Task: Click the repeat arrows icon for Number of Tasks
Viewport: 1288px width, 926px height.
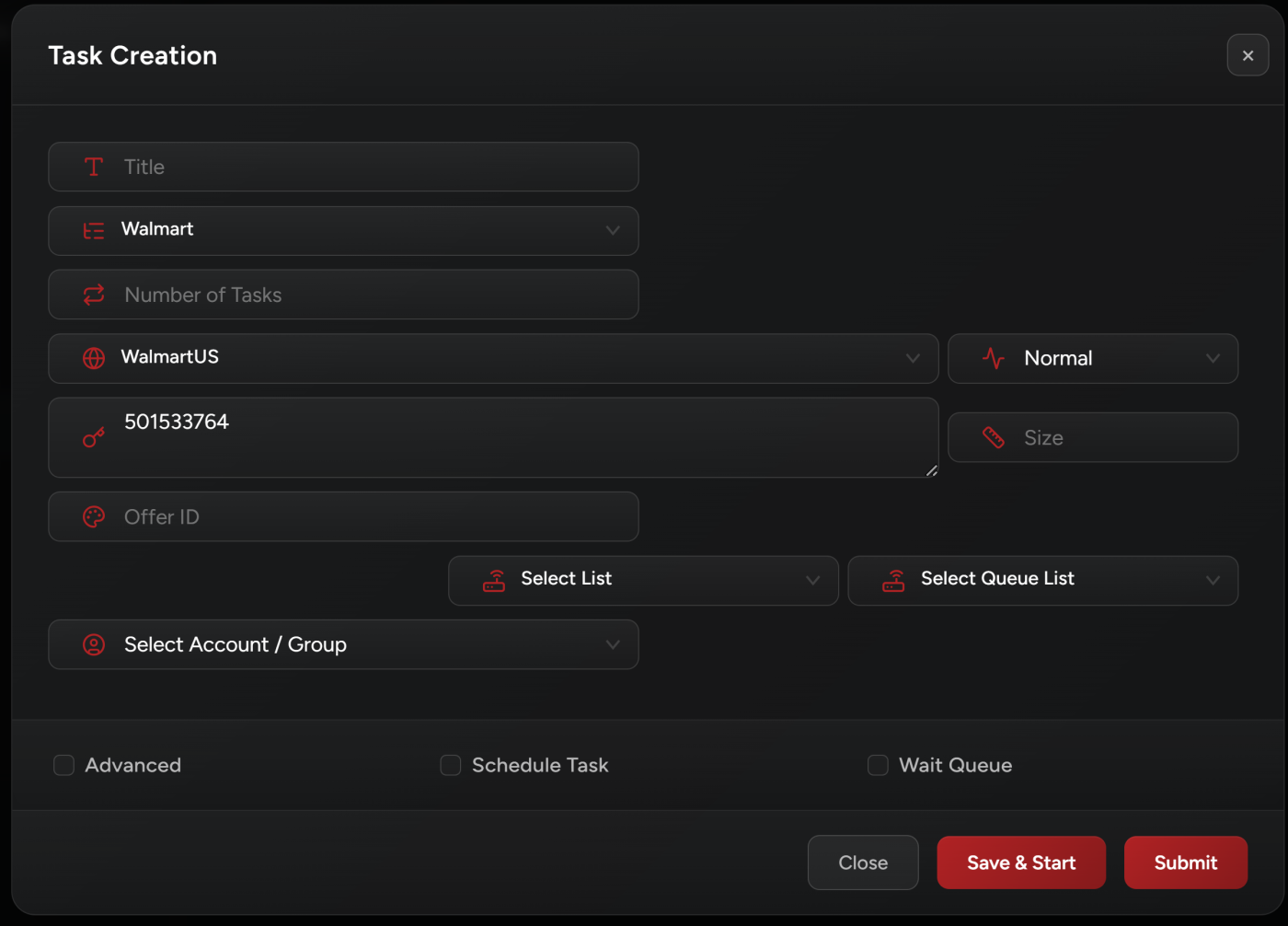Action: coord(94,295)
